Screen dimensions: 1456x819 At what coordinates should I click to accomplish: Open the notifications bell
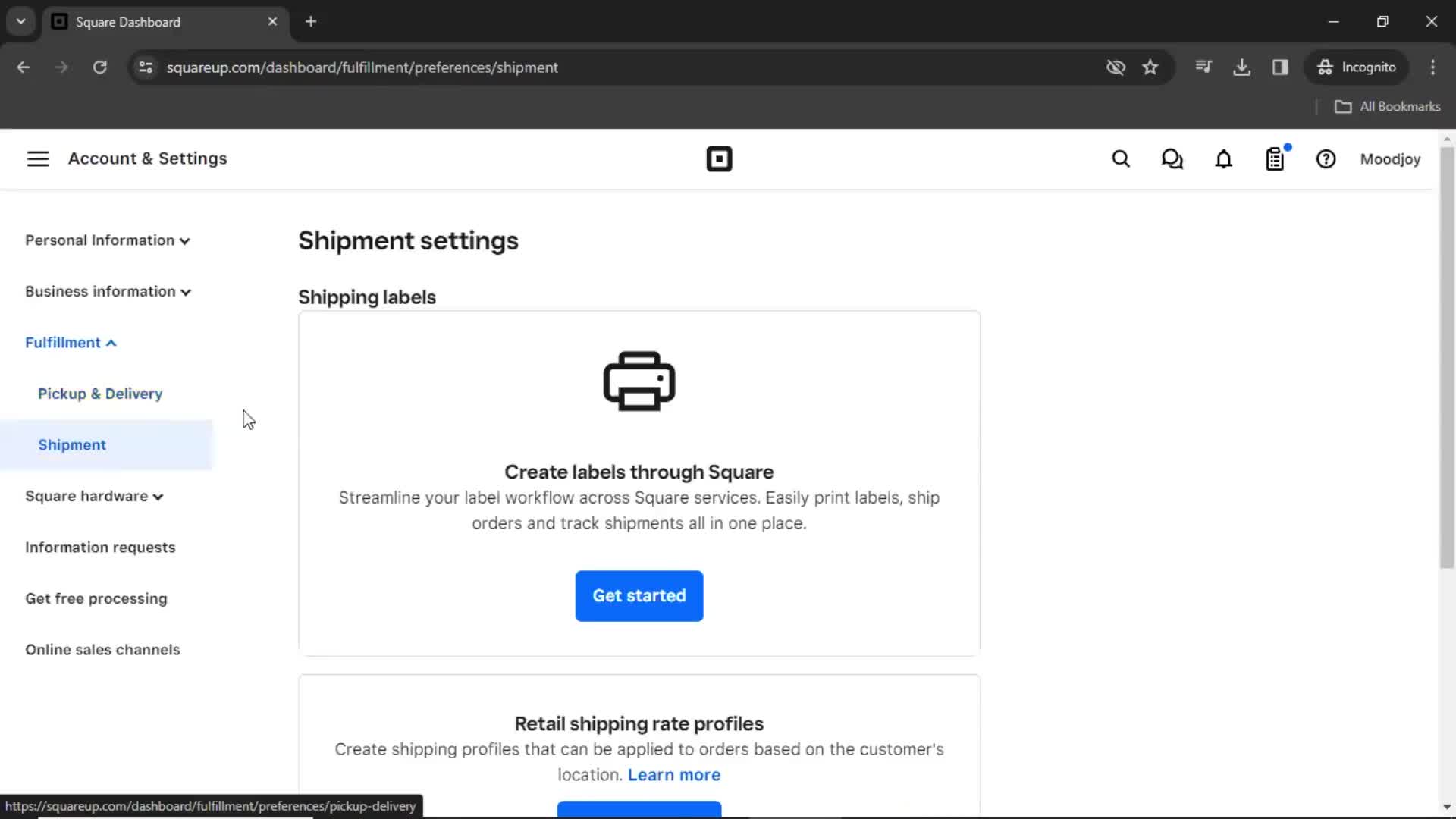click(x=1224, y=159)
